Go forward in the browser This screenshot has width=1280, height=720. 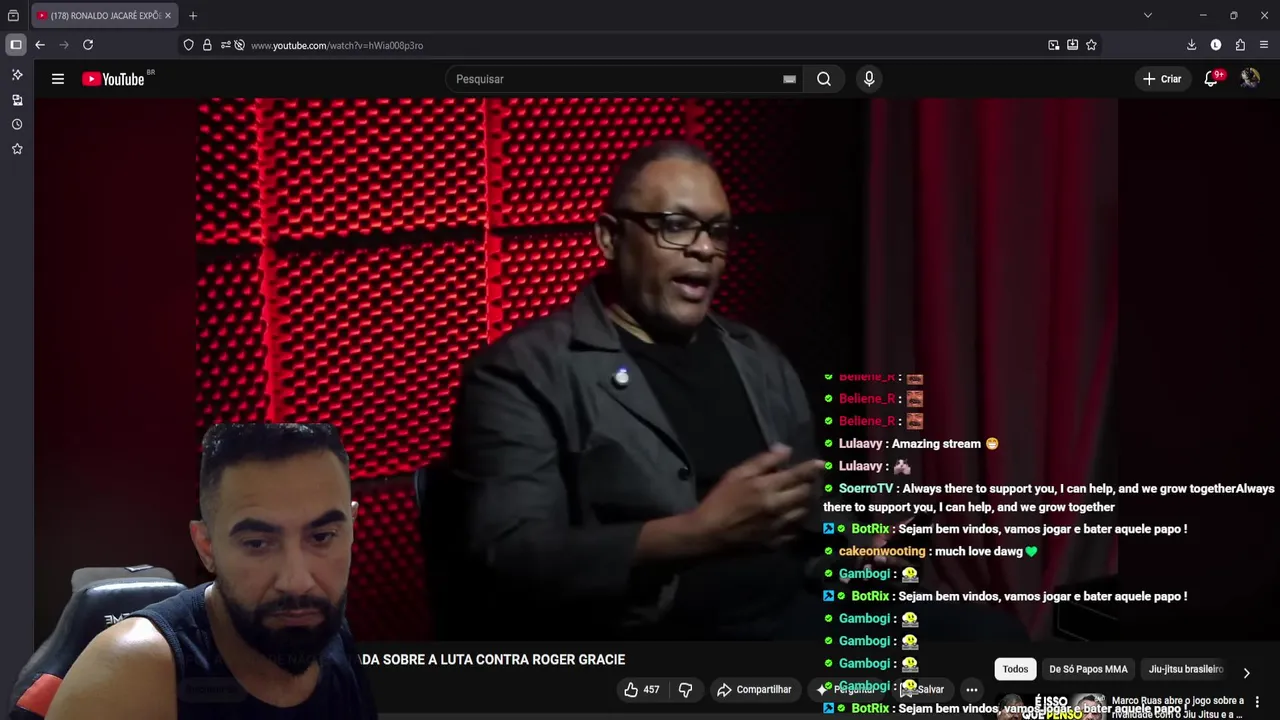click(x=64, y=45)
